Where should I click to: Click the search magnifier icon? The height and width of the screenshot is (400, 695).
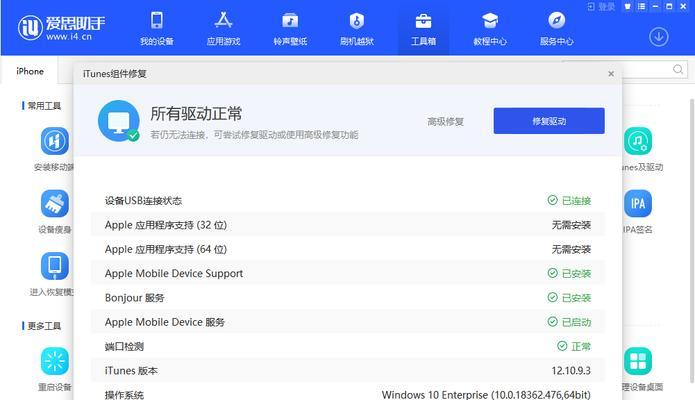click(678, 69)
